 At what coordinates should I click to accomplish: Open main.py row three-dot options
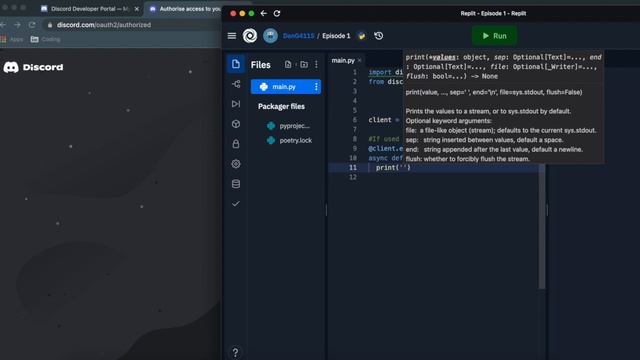[x=316, y=87]
